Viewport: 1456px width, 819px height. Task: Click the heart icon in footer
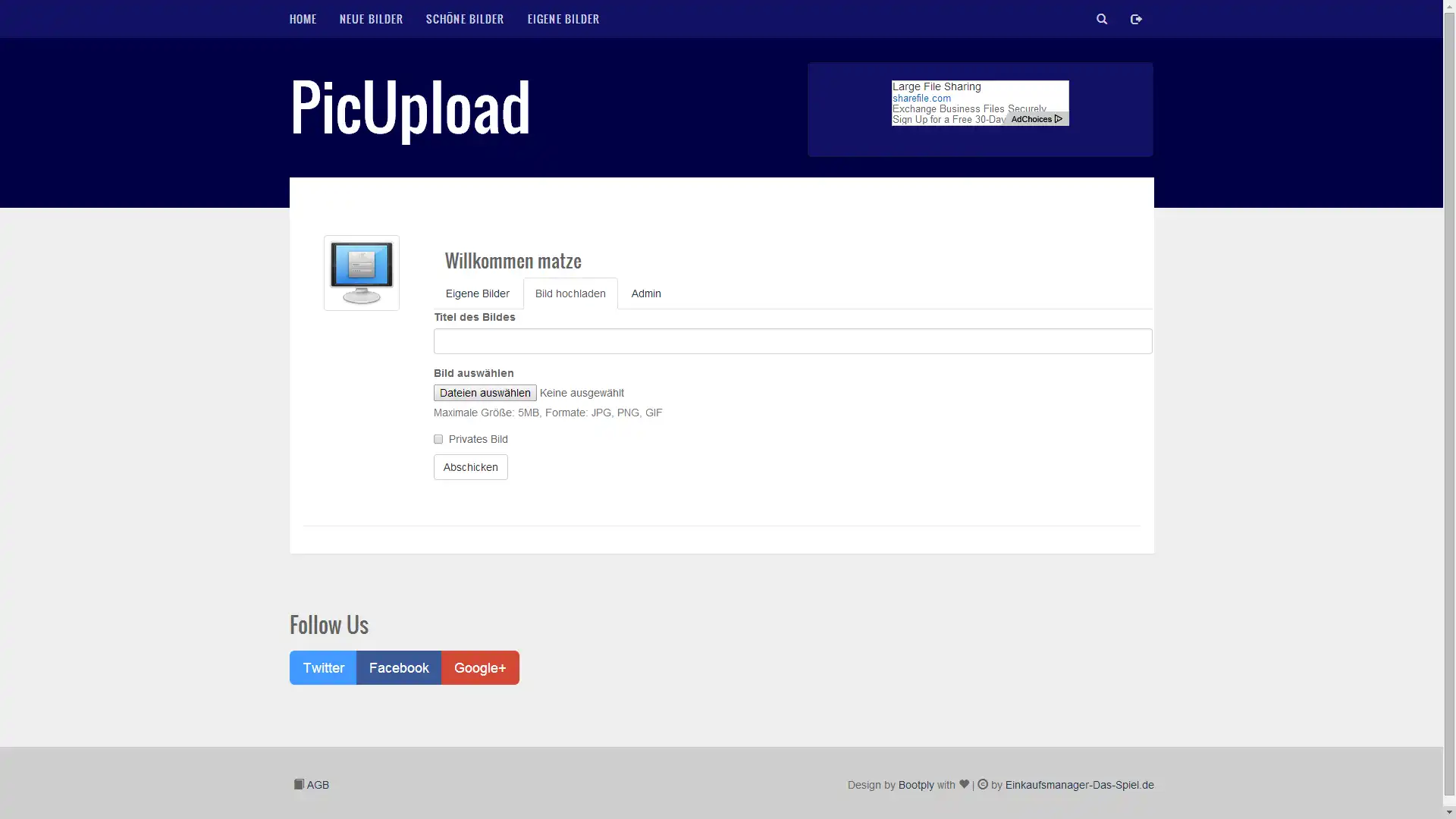pos(964,784)
